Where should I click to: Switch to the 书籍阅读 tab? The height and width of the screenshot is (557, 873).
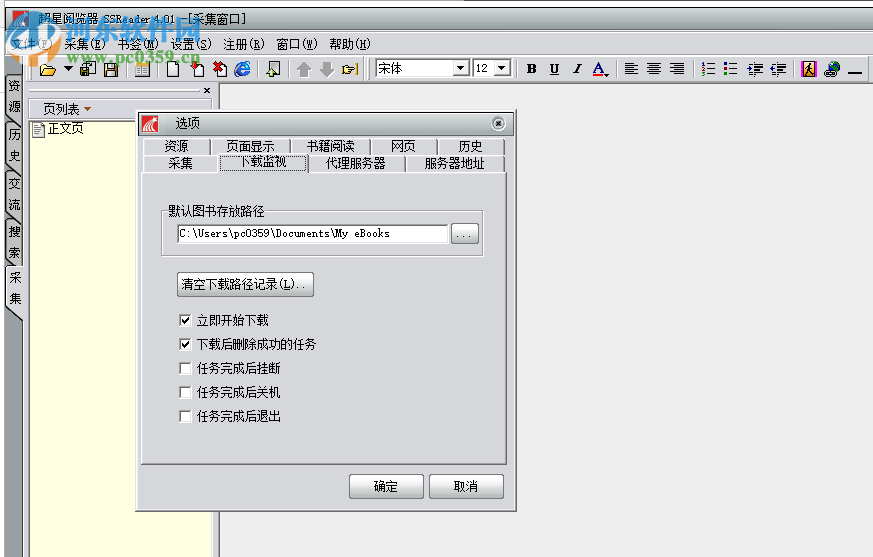pos(330,146)
